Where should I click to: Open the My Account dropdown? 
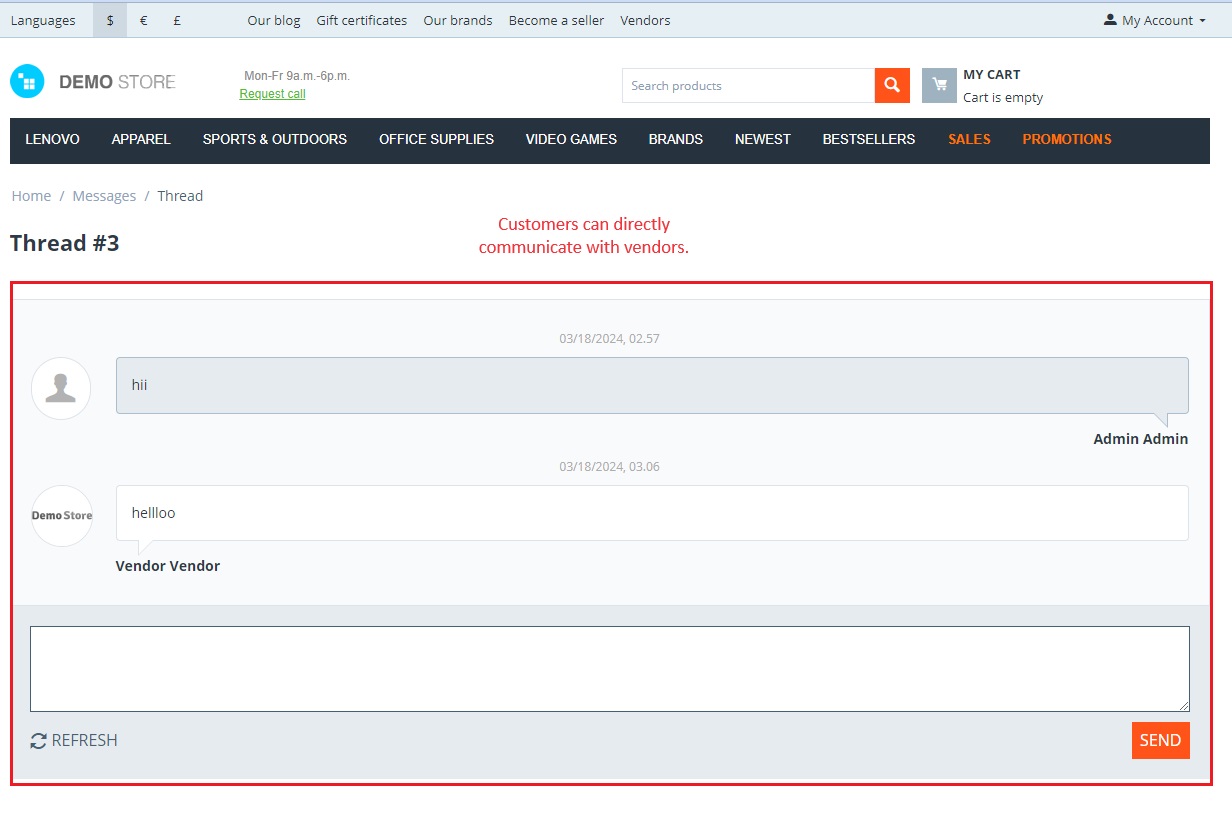pos(1155,20)
